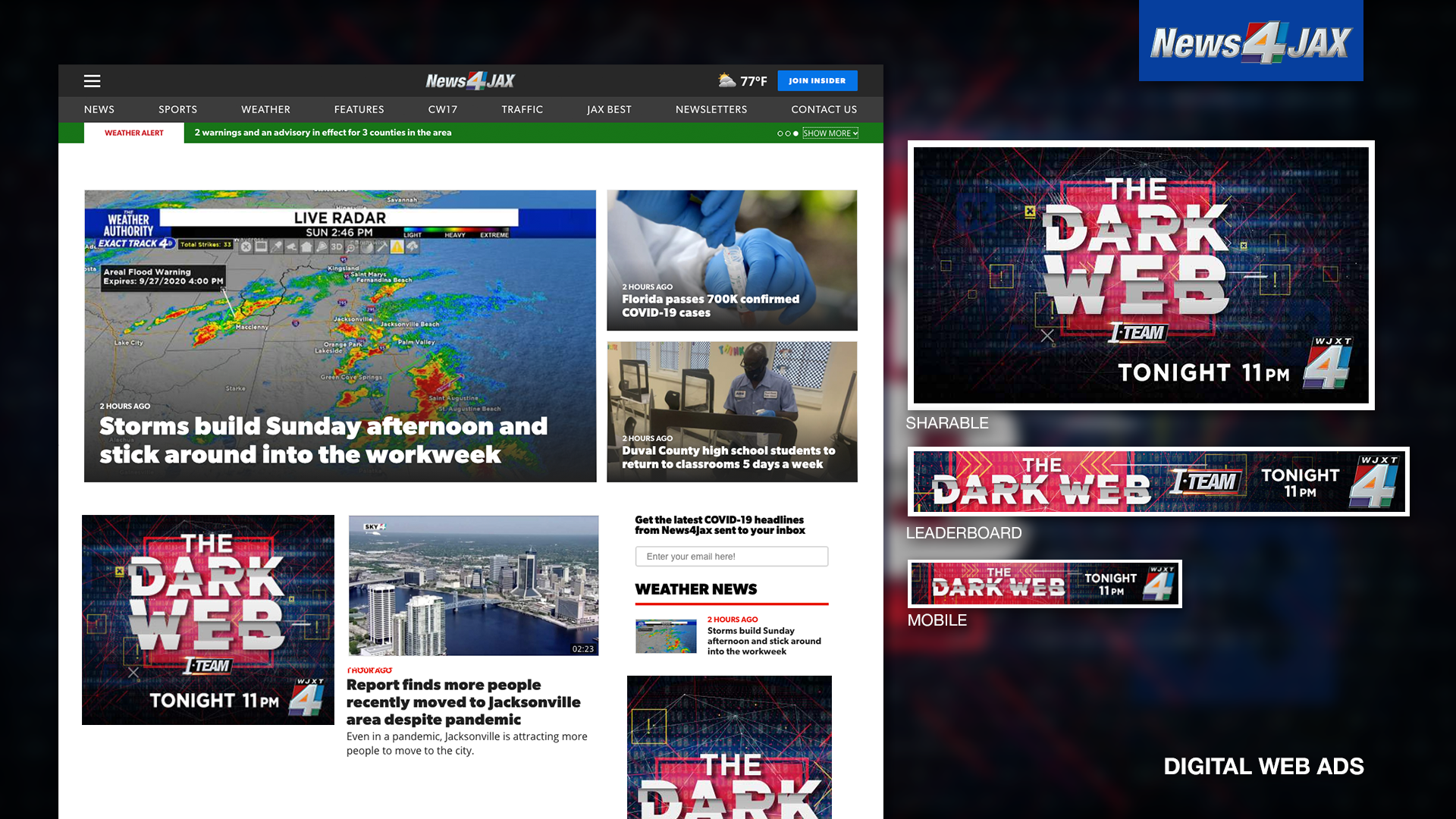Click the blue News4JAX logo on the black backdrop
The image size is (1456, 819).
1251,41
